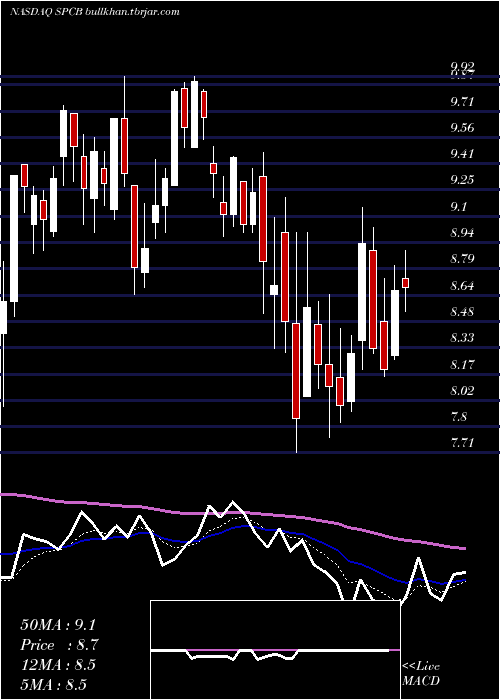
Task: Open the MACD inset chart panel
Action: 275,650
